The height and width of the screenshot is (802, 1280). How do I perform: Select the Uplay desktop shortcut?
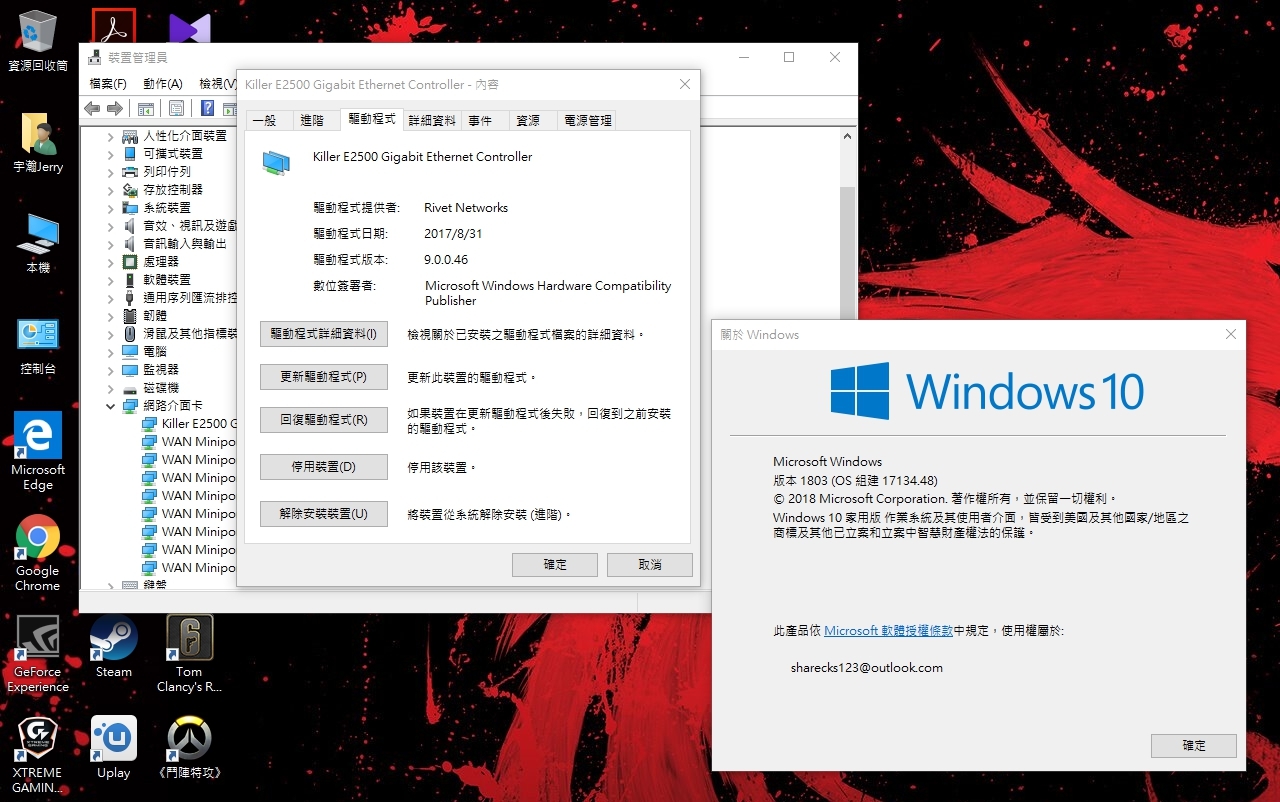point(114,748)
